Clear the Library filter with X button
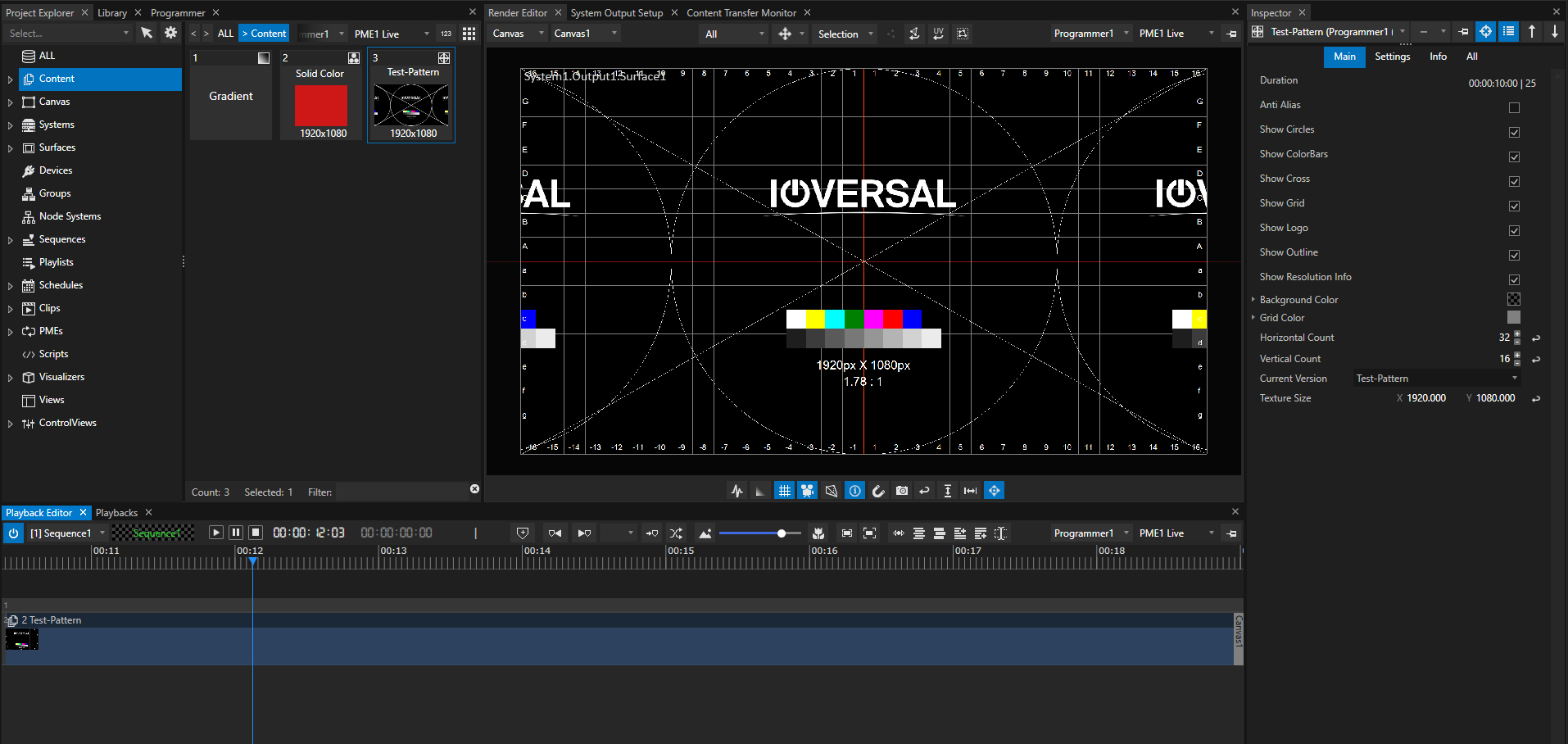This screenshot has height=744, width=1568. (474, 489)
